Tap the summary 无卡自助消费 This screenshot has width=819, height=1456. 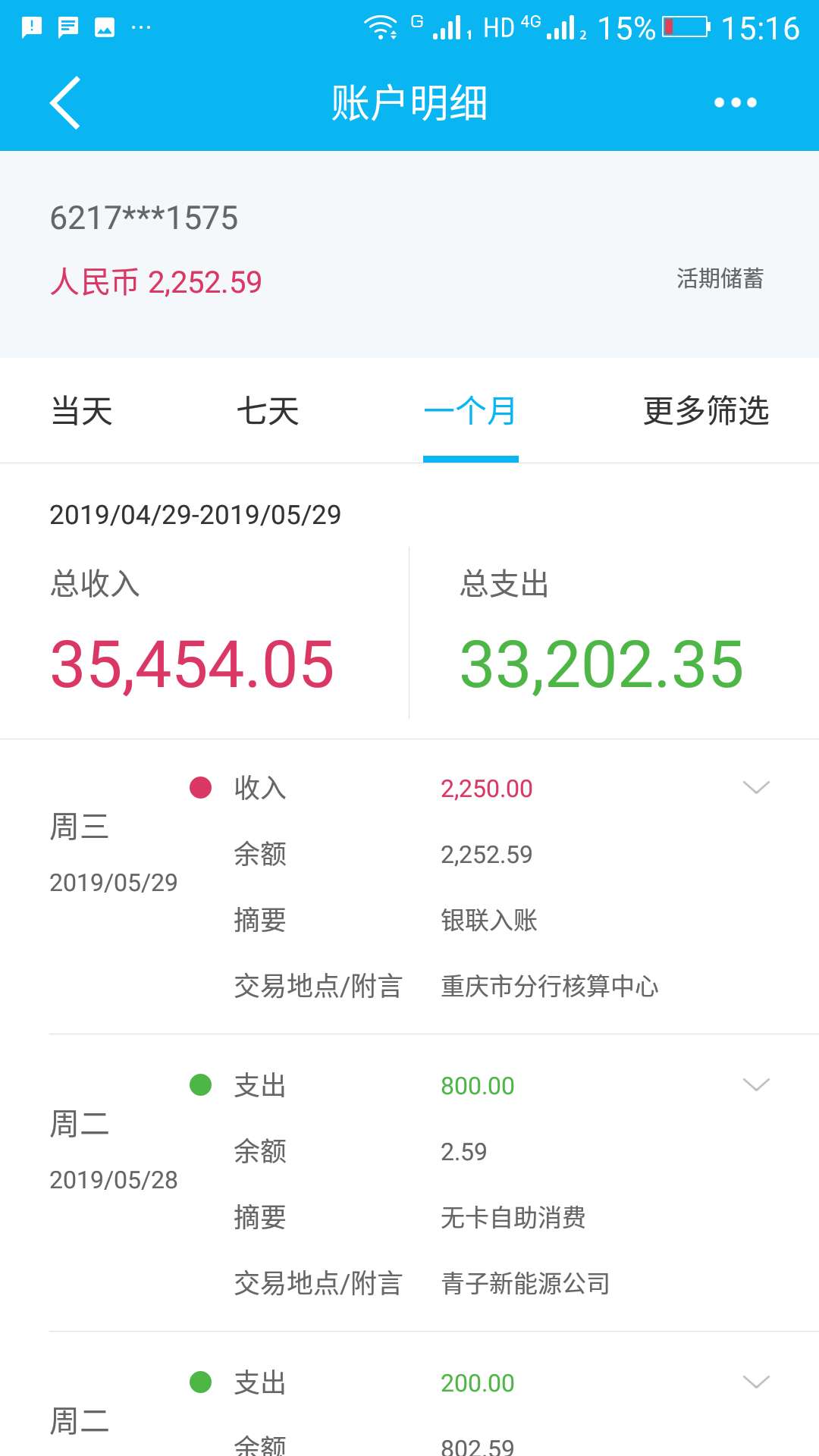(513, 1218)
